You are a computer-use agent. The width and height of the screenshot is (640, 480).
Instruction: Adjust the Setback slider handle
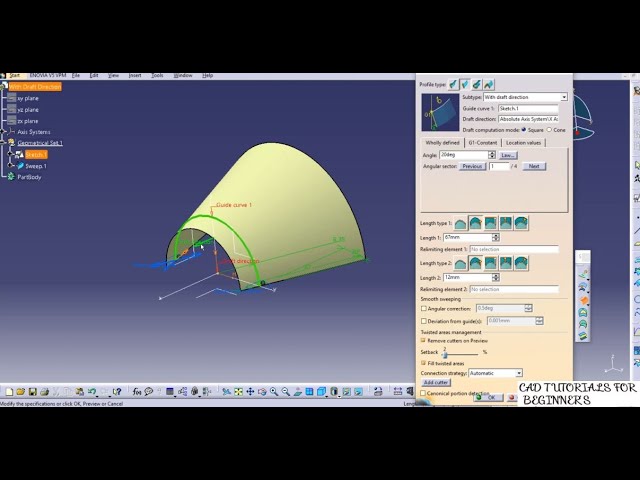(445, 354)
